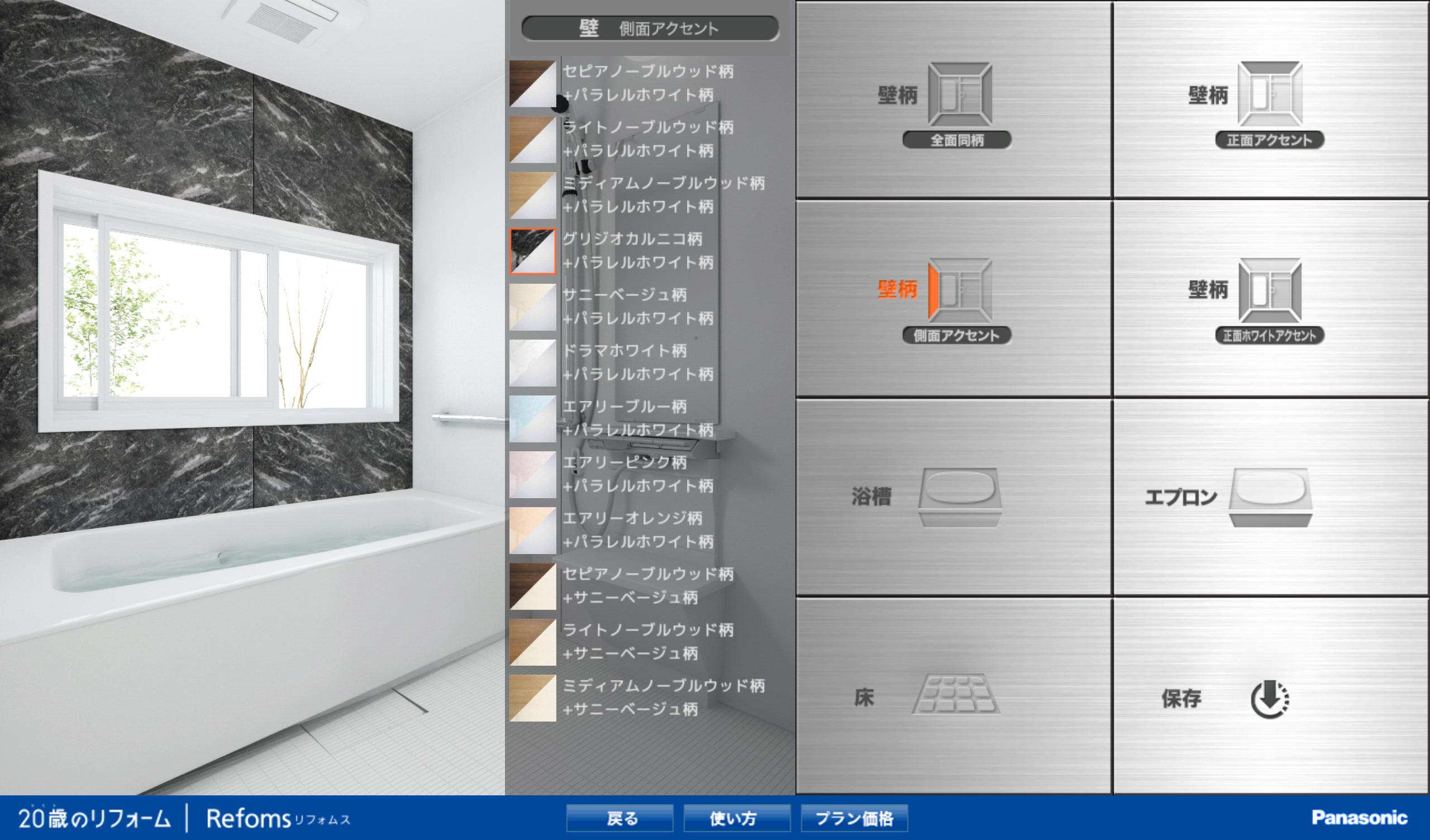The image size is (1430, 840).
Task: Open the 使い方 how-to button
Action: click(737, 818)
